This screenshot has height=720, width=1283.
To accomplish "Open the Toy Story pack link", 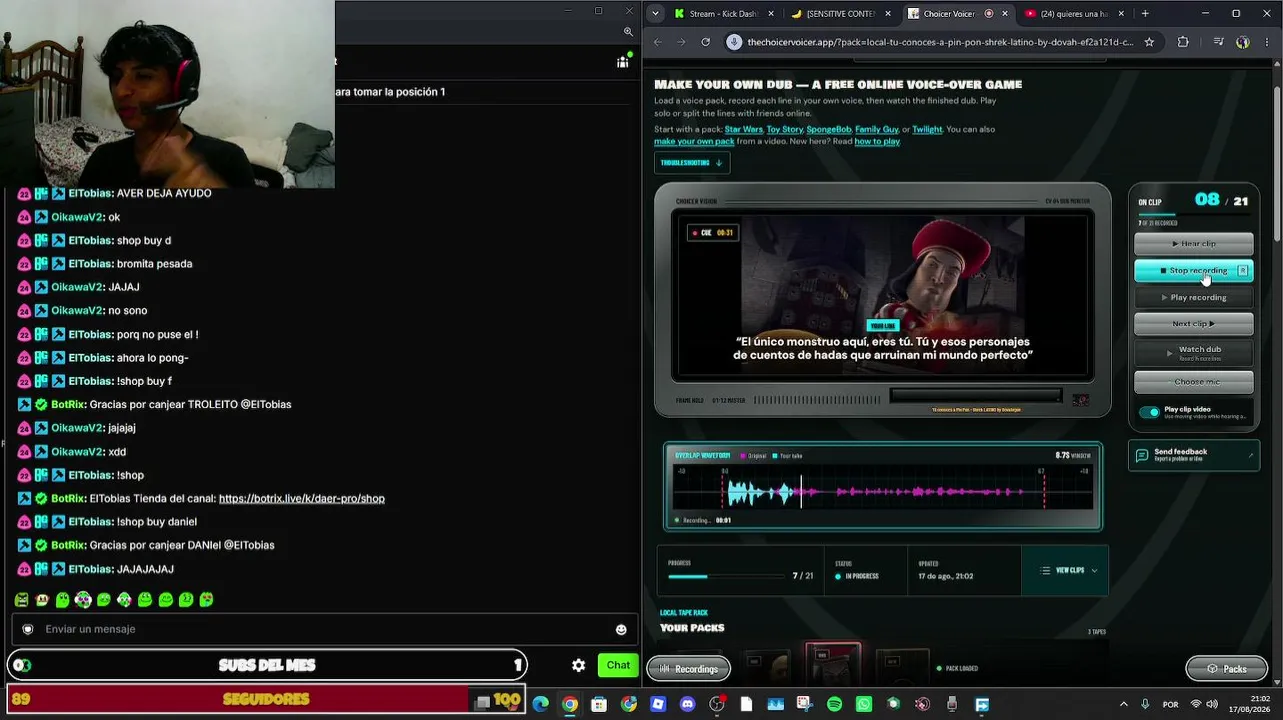I will tap(785, 129).
